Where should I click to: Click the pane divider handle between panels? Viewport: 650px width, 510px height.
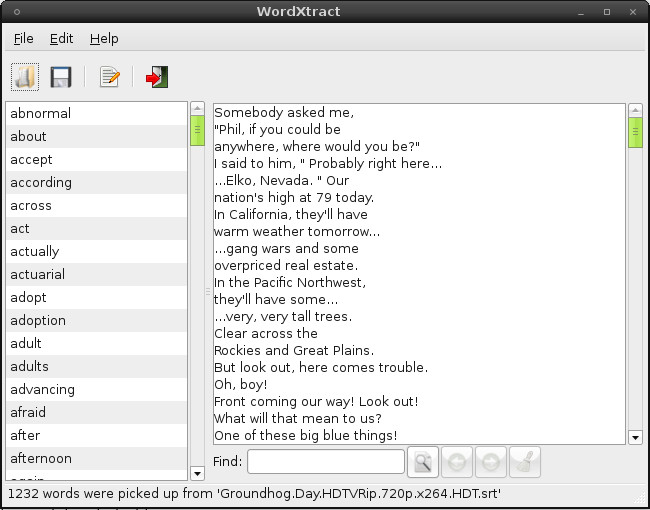208,292
